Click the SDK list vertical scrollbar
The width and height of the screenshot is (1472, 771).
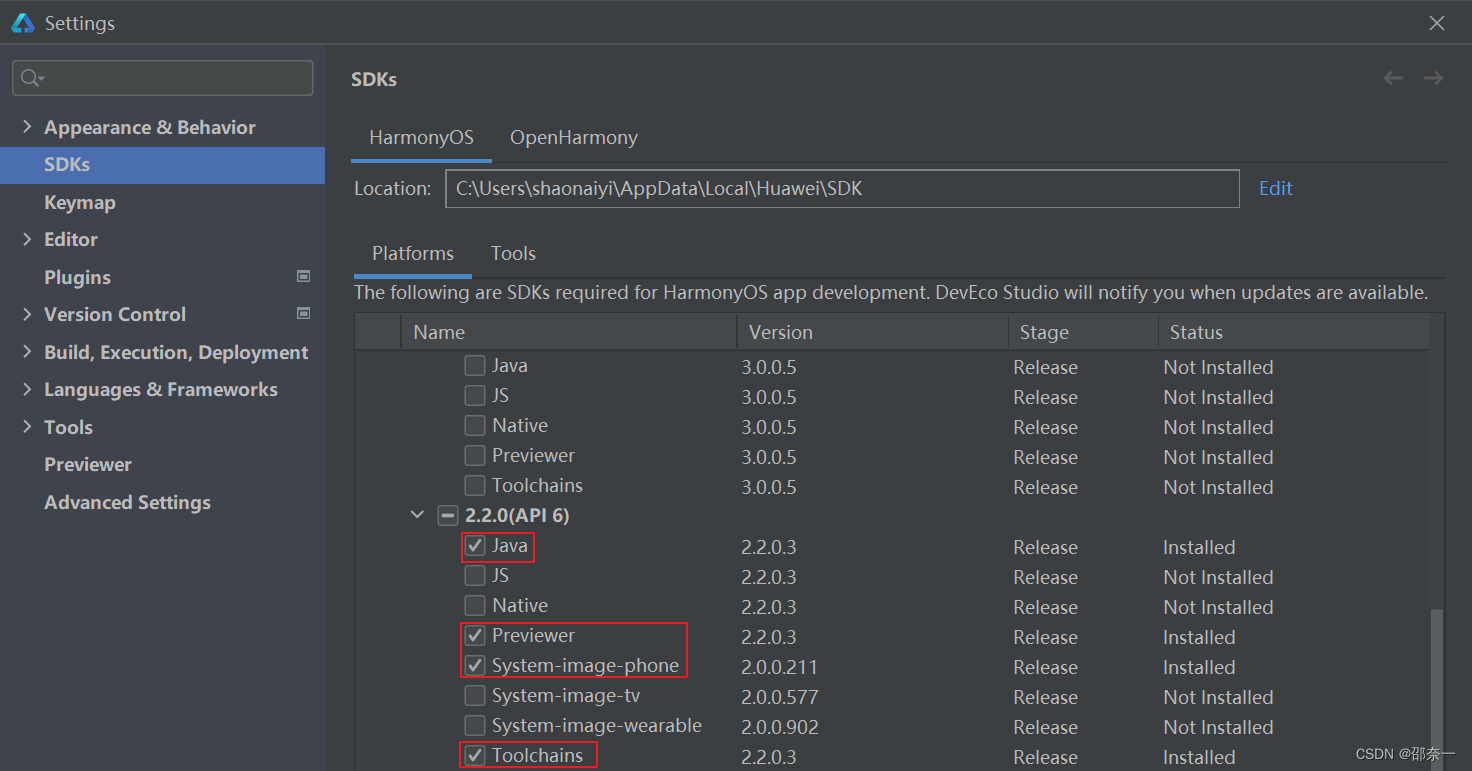click(x=1437, y=689)
